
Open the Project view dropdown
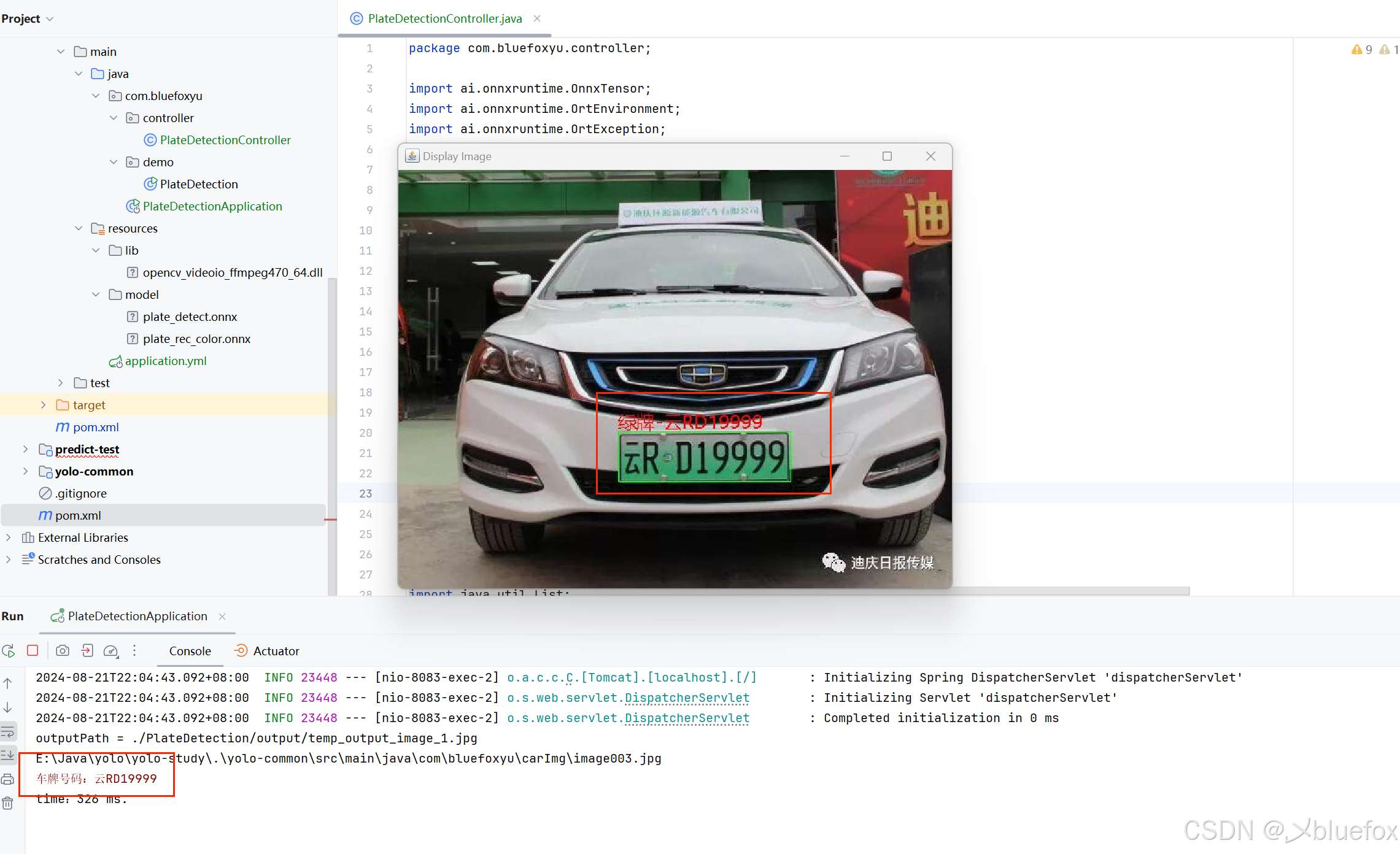coord(28,18)
